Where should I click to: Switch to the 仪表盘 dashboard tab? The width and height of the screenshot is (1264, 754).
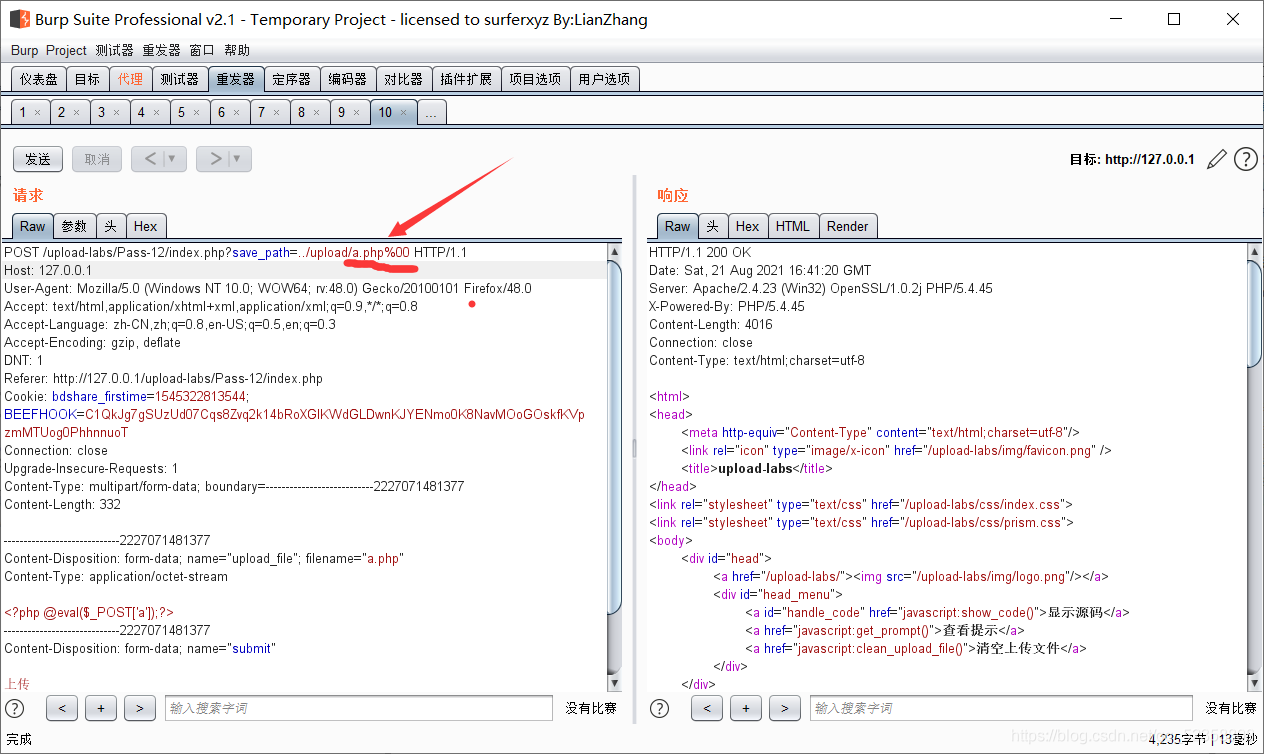tap(39, 79)
